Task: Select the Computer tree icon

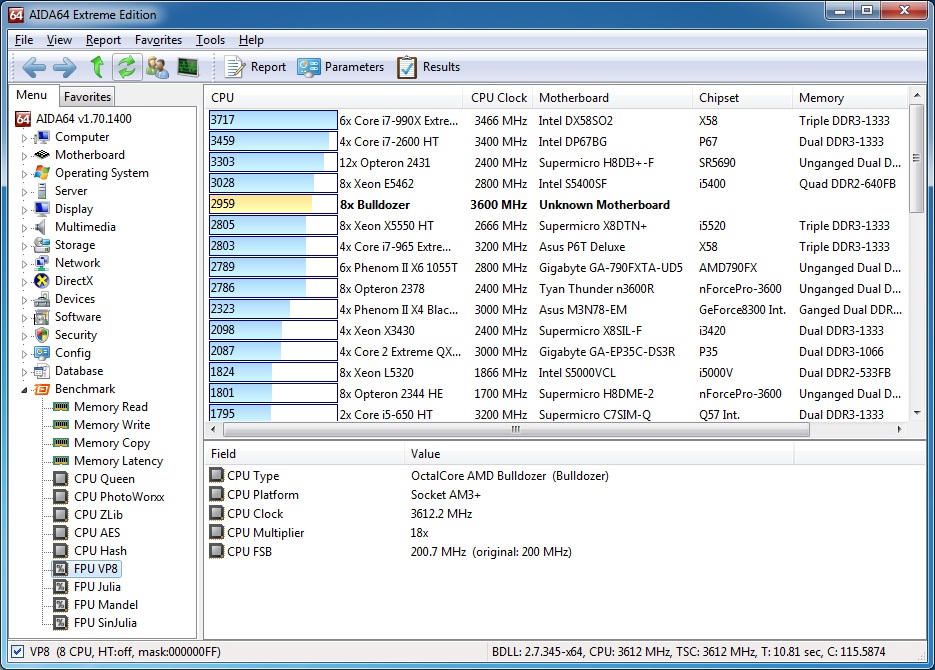Action: click(x=42, y=137)
